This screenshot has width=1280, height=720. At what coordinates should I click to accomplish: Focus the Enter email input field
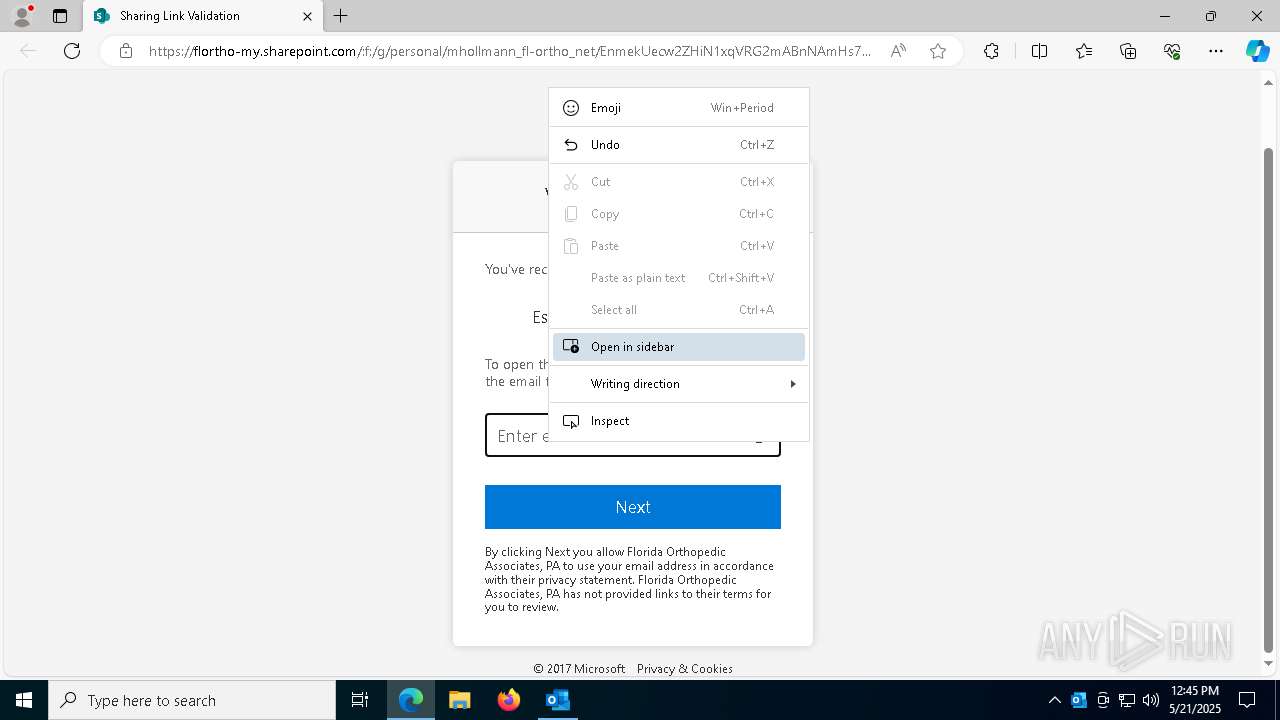(633, 435)
